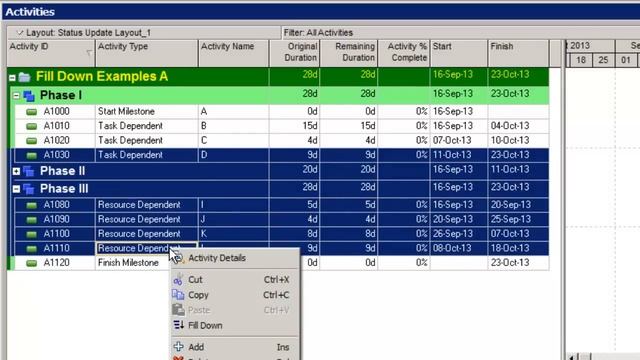Select Task Dependent type cell for A1030

[x=147, y=156]
